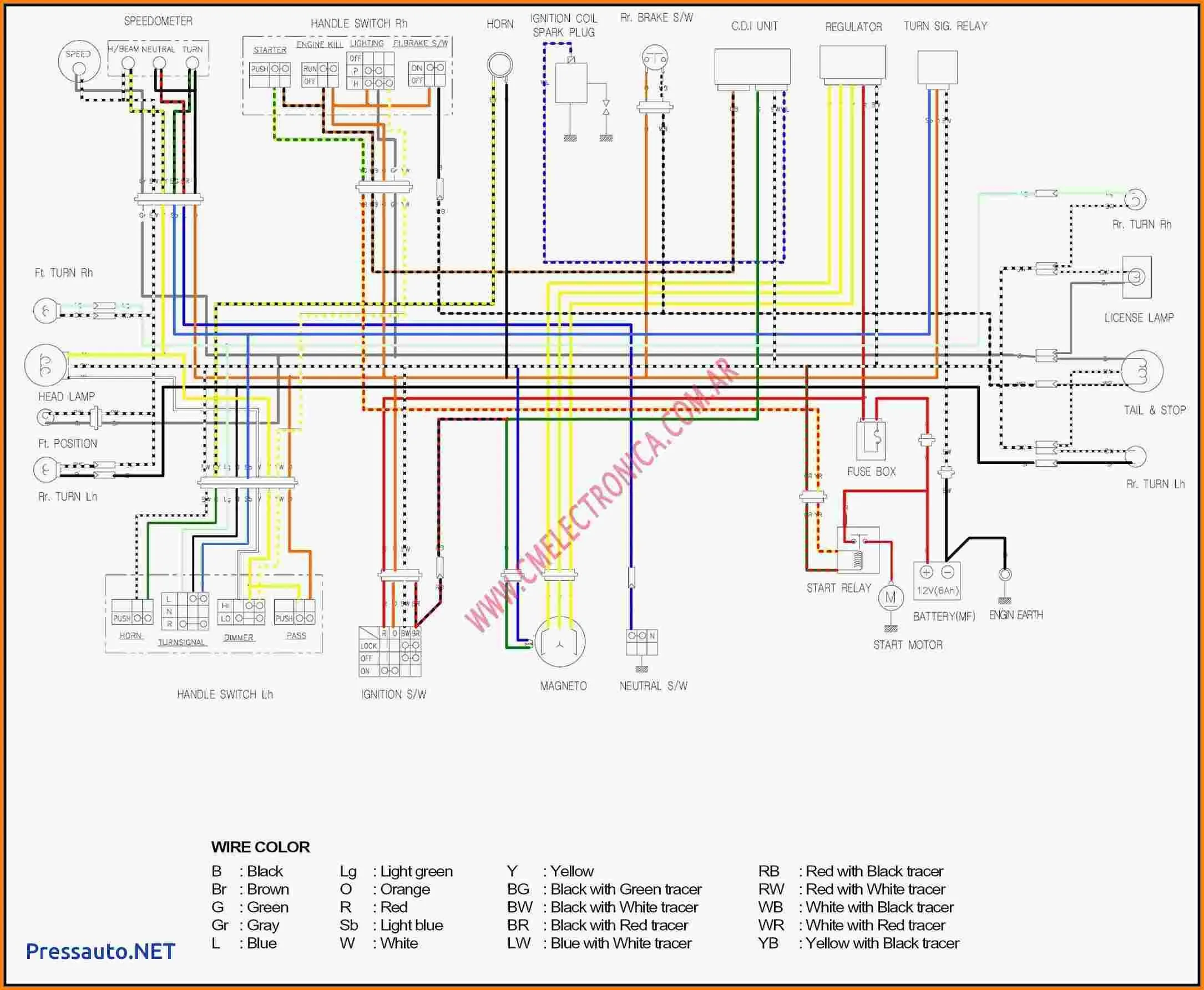Click the tail and stop lamp symbol
Screen dimensions: 1204x990
[1142, 371]
